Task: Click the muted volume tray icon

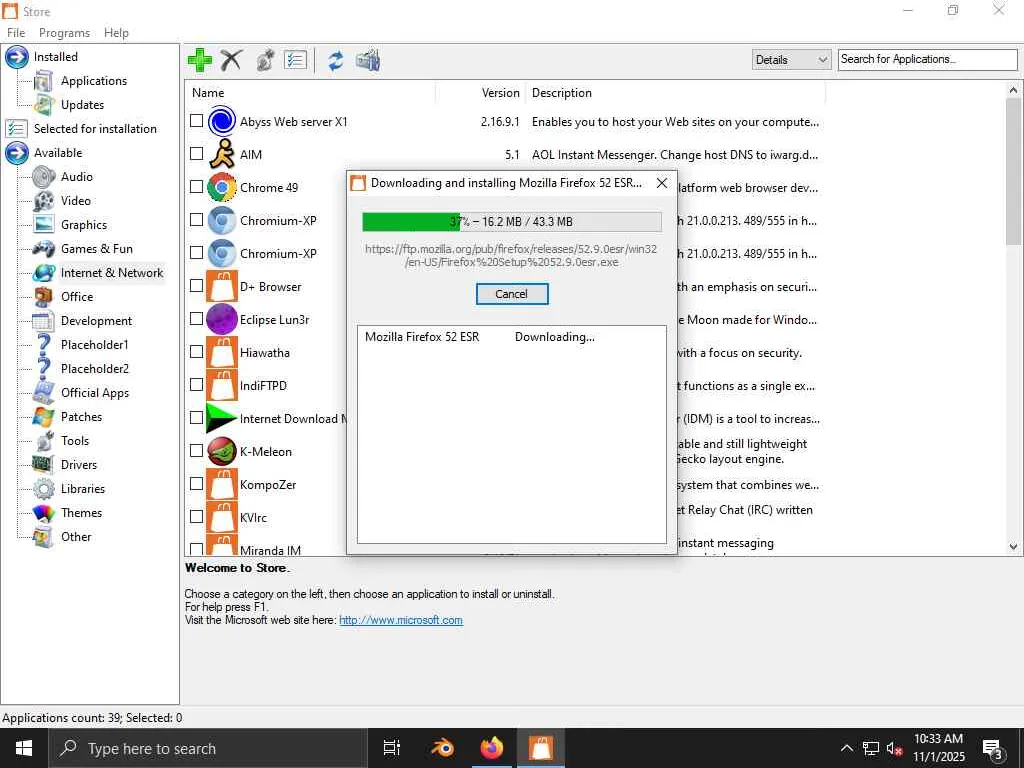Action: point(895,748)
